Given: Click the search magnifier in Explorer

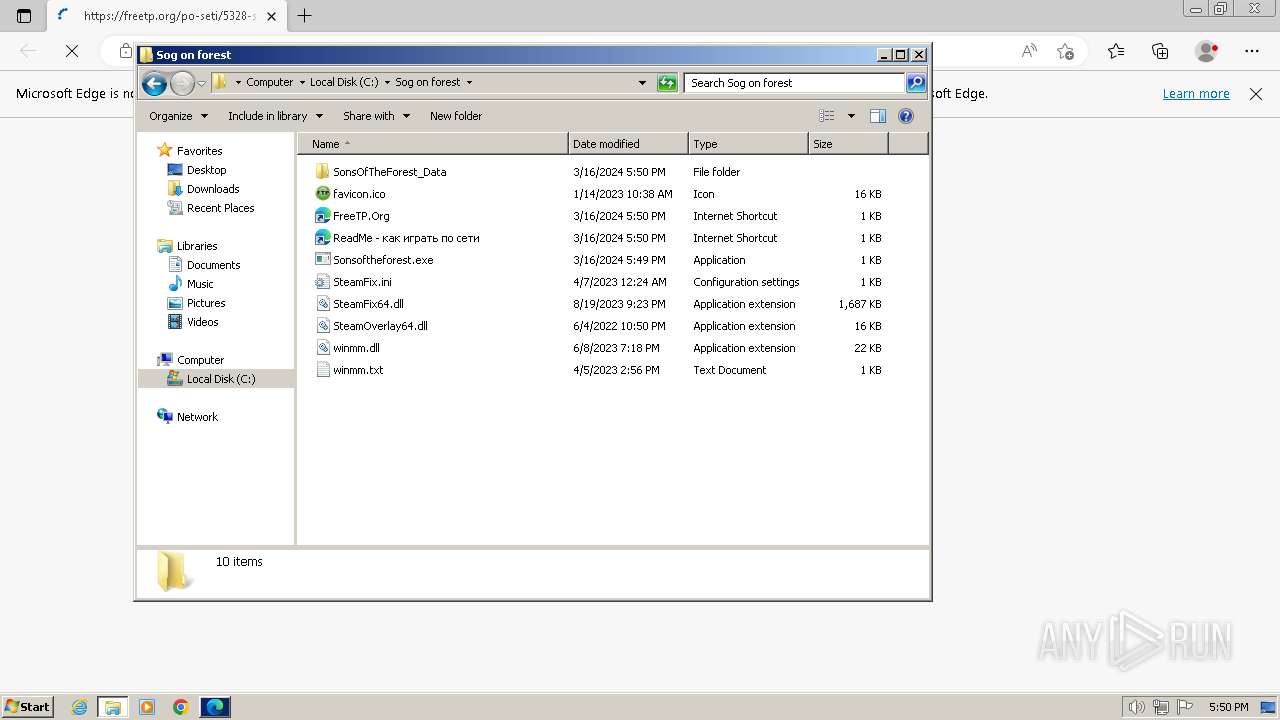Looking at the screenshot, I should click(916, 83).
